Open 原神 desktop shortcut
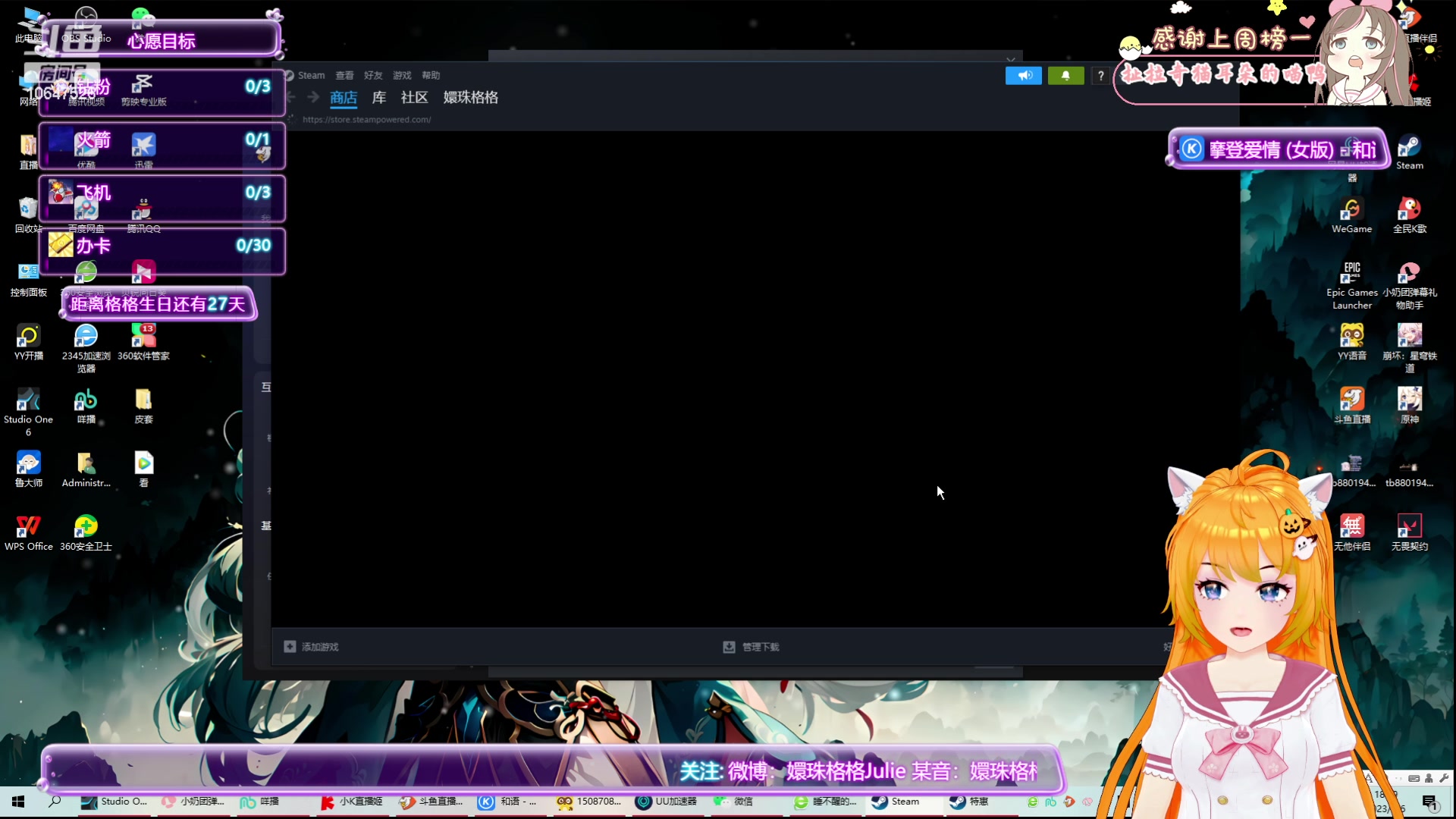The image size is (1456, 819). pyautogui.click(x=1409, y=406)
